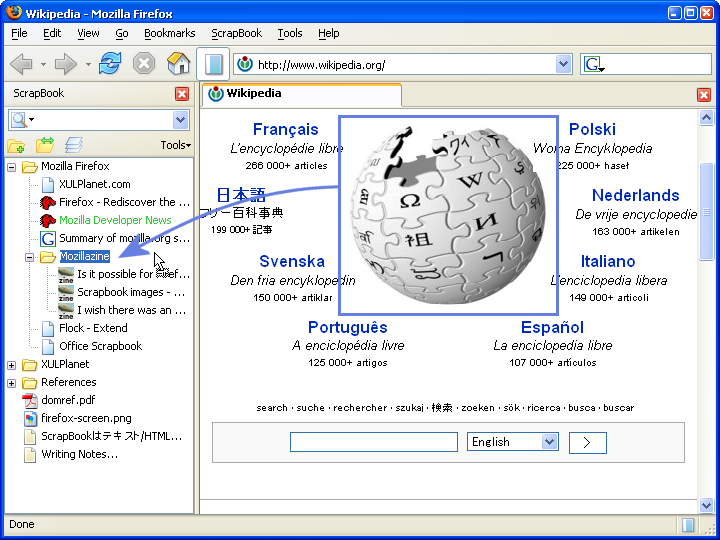Open the Français Wikipedia link

click(x=286, y=129)
